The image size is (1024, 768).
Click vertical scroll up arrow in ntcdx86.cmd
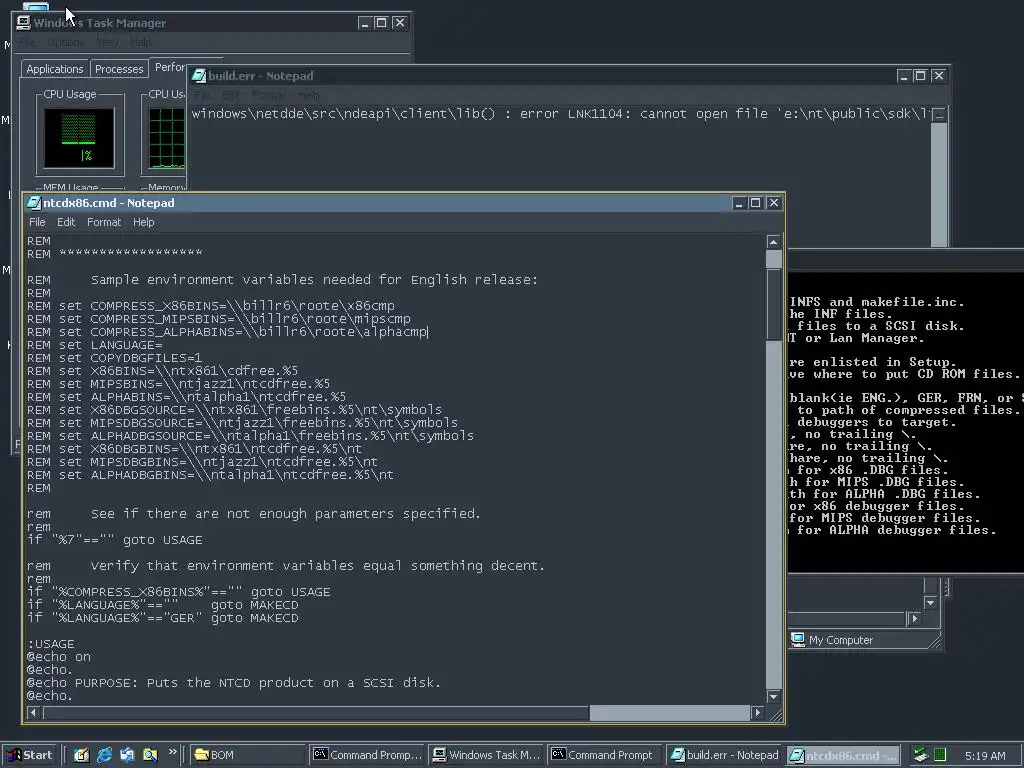[773, 242]
